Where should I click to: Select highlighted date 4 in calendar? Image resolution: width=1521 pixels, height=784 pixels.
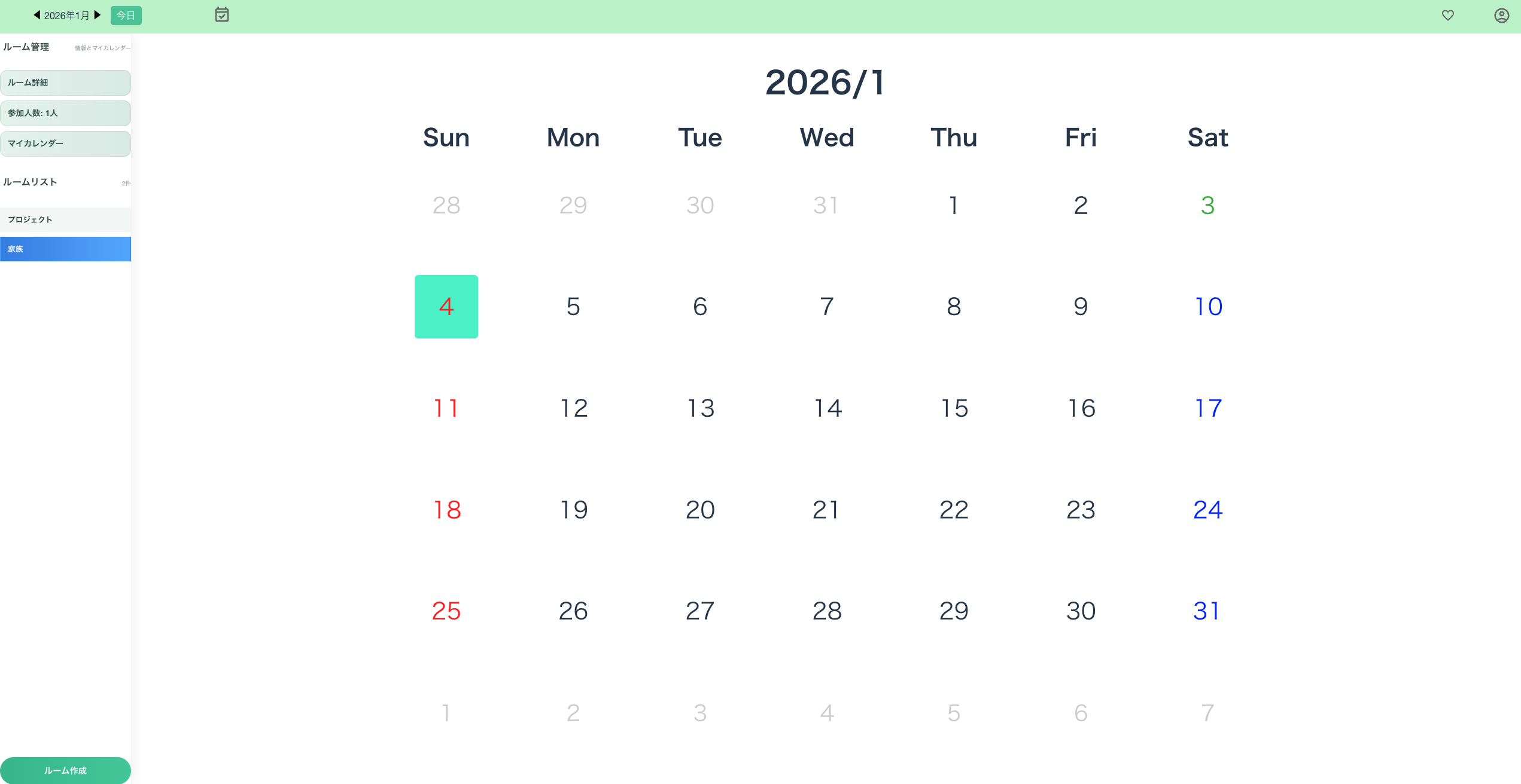446,307
